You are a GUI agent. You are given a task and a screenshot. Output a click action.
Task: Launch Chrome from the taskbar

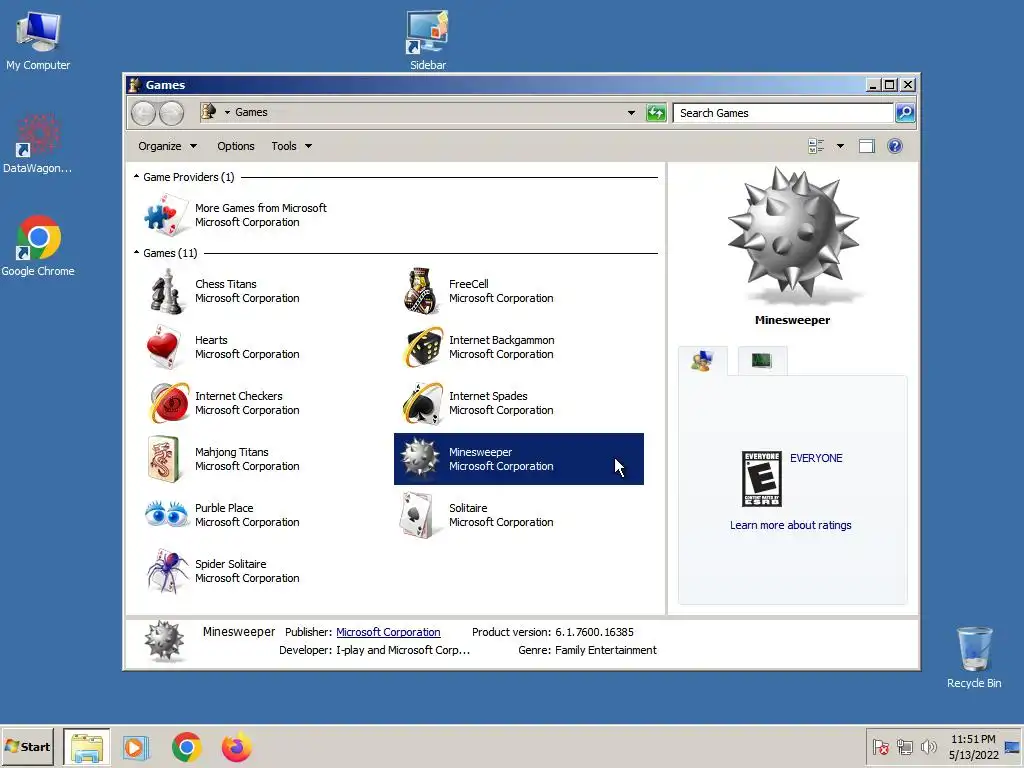click(x=187, y=747)
